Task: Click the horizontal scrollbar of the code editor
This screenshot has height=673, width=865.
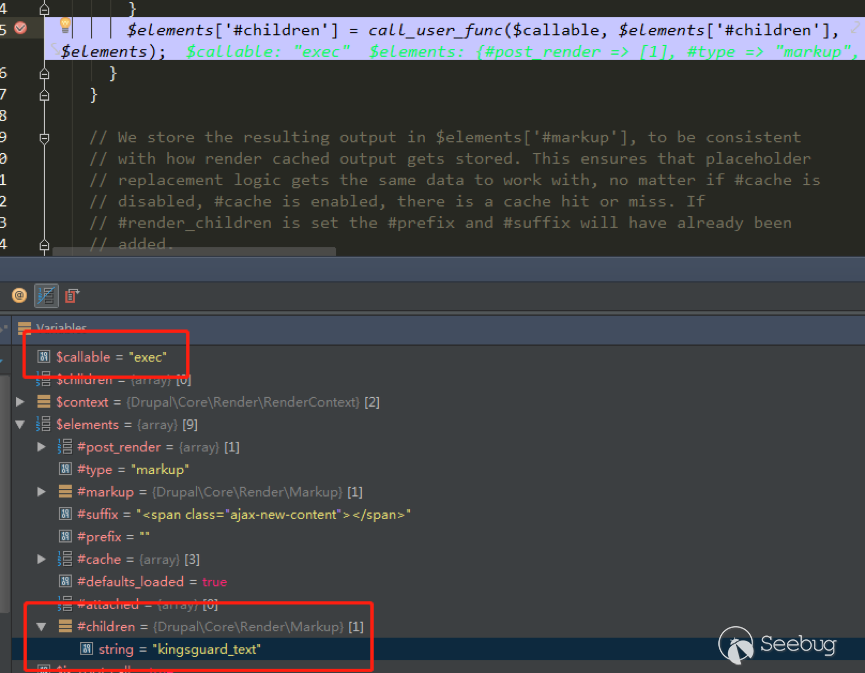Action: tap(194, 252)
